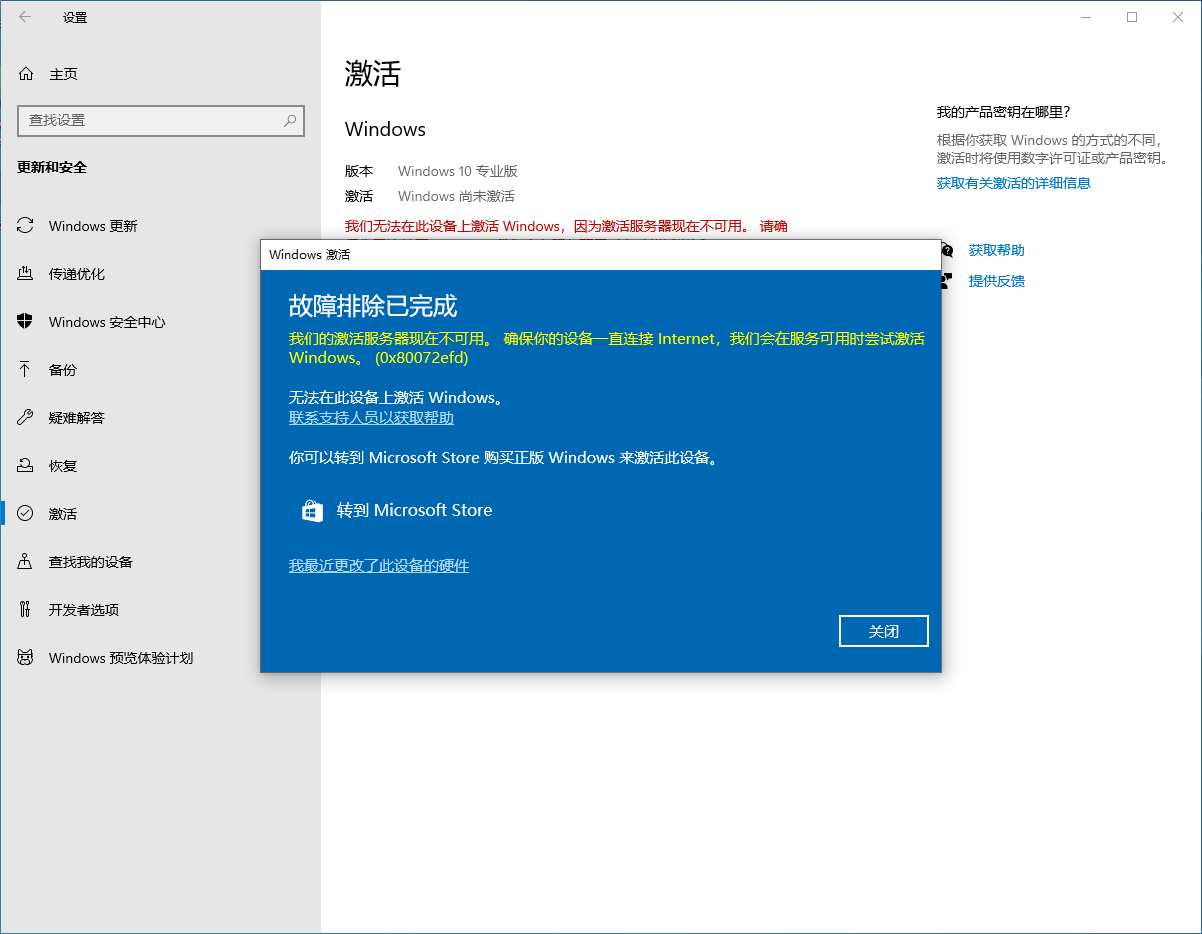Maximize the 设置 window
This screenshot has height=934, width=1202.
tap(1132, 17)
